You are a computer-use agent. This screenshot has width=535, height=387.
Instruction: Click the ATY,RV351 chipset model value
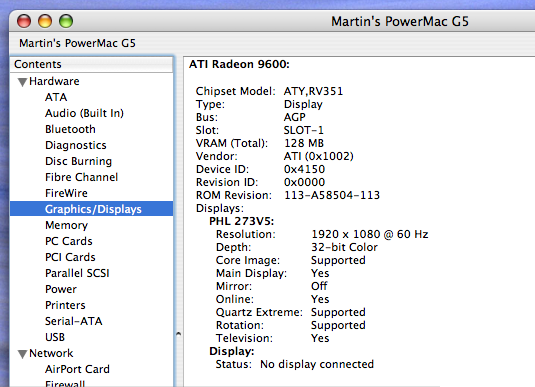314,91
